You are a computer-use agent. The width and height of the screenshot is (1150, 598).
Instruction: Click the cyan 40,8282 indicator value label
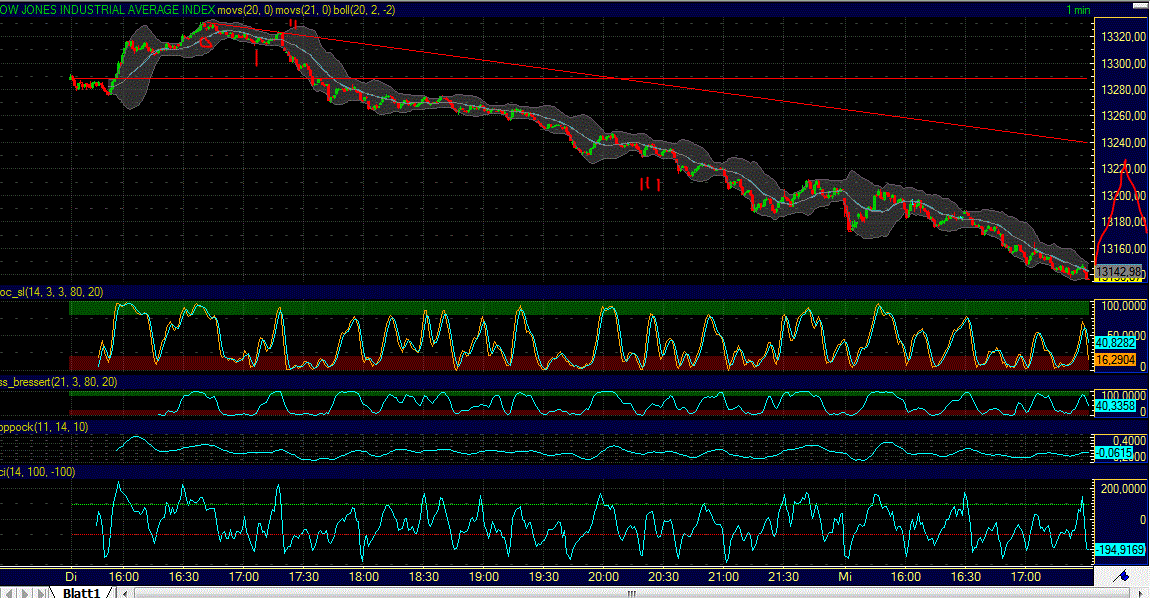pos(1117,341)
